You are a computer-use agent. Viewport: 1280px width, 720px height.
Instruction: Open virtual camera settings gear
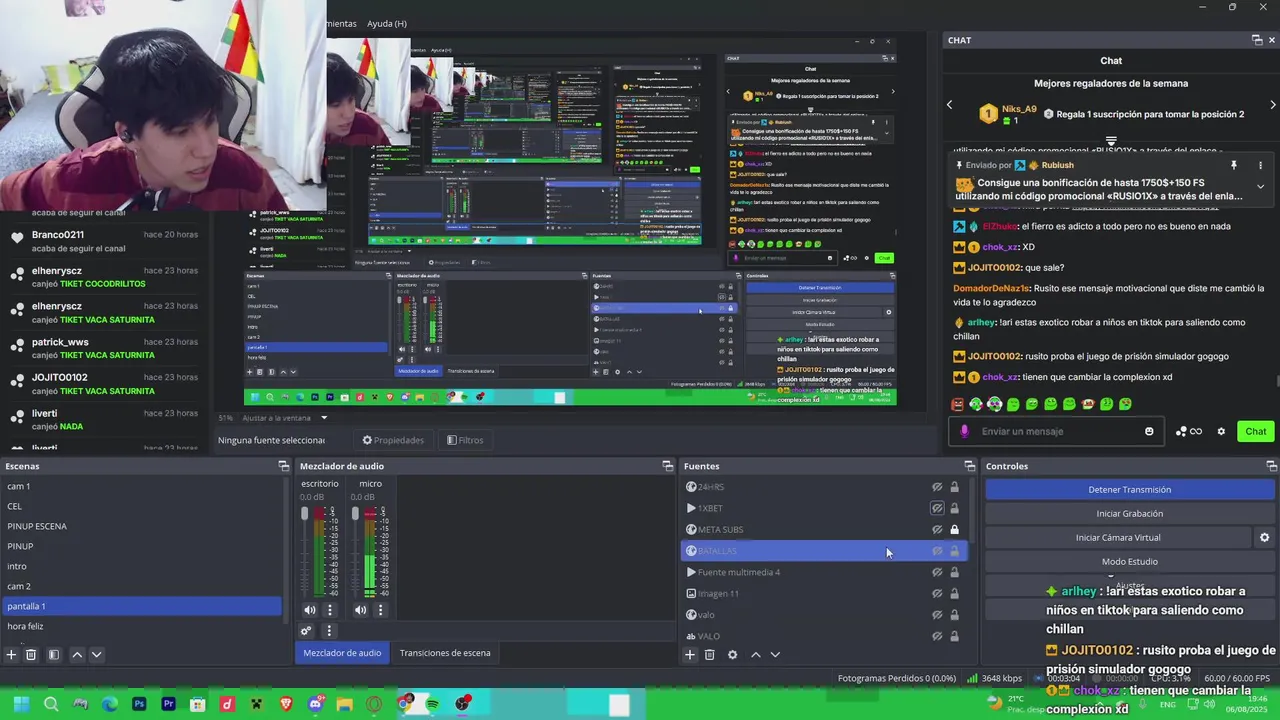[x=1264, y=538]
